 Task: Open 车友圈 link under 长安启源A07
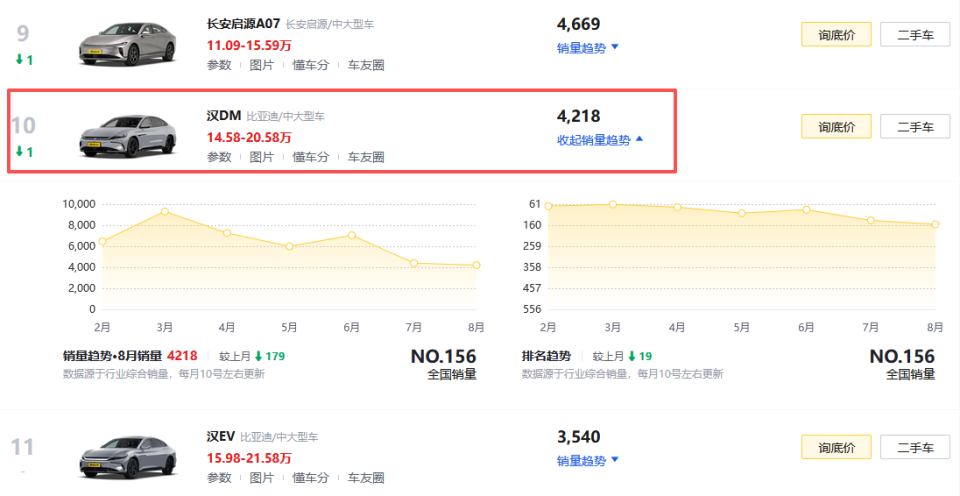click(x=366, y=65)
